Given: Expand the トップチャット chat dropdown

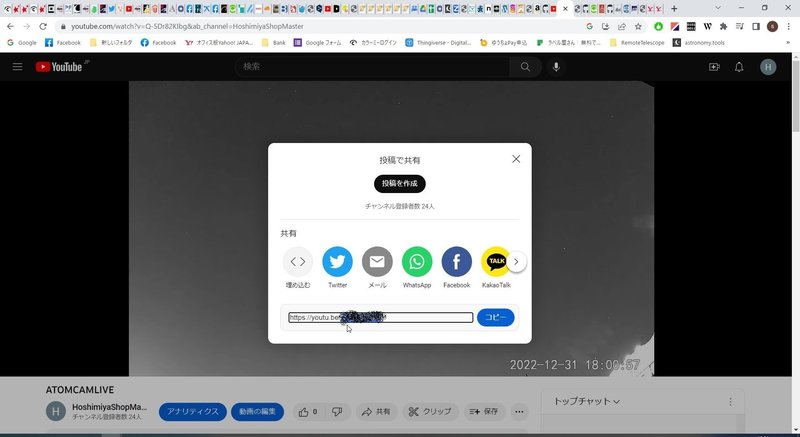Looking at the screenshot, I should (x=587, y=401).
